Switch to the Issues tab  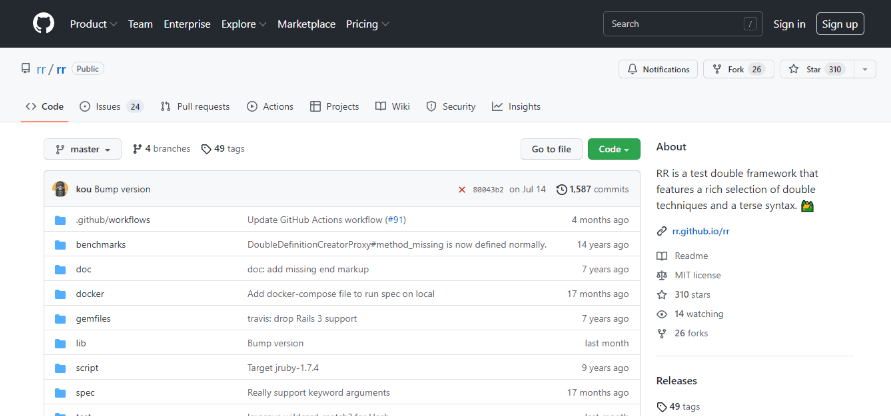pos(111,107)
